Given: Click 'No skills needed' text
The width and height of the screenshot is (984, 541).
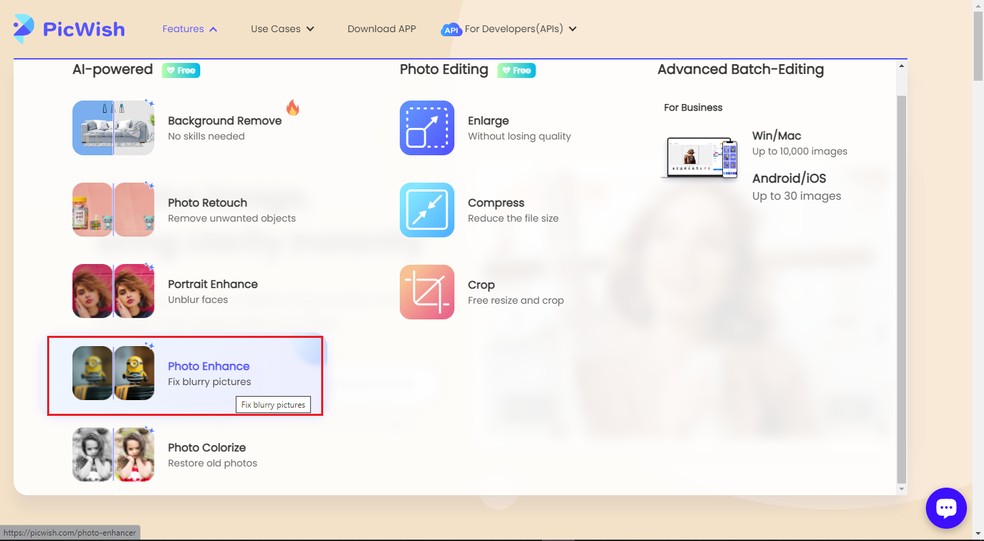Looking at the screenshot, I should tap(206, 136).
